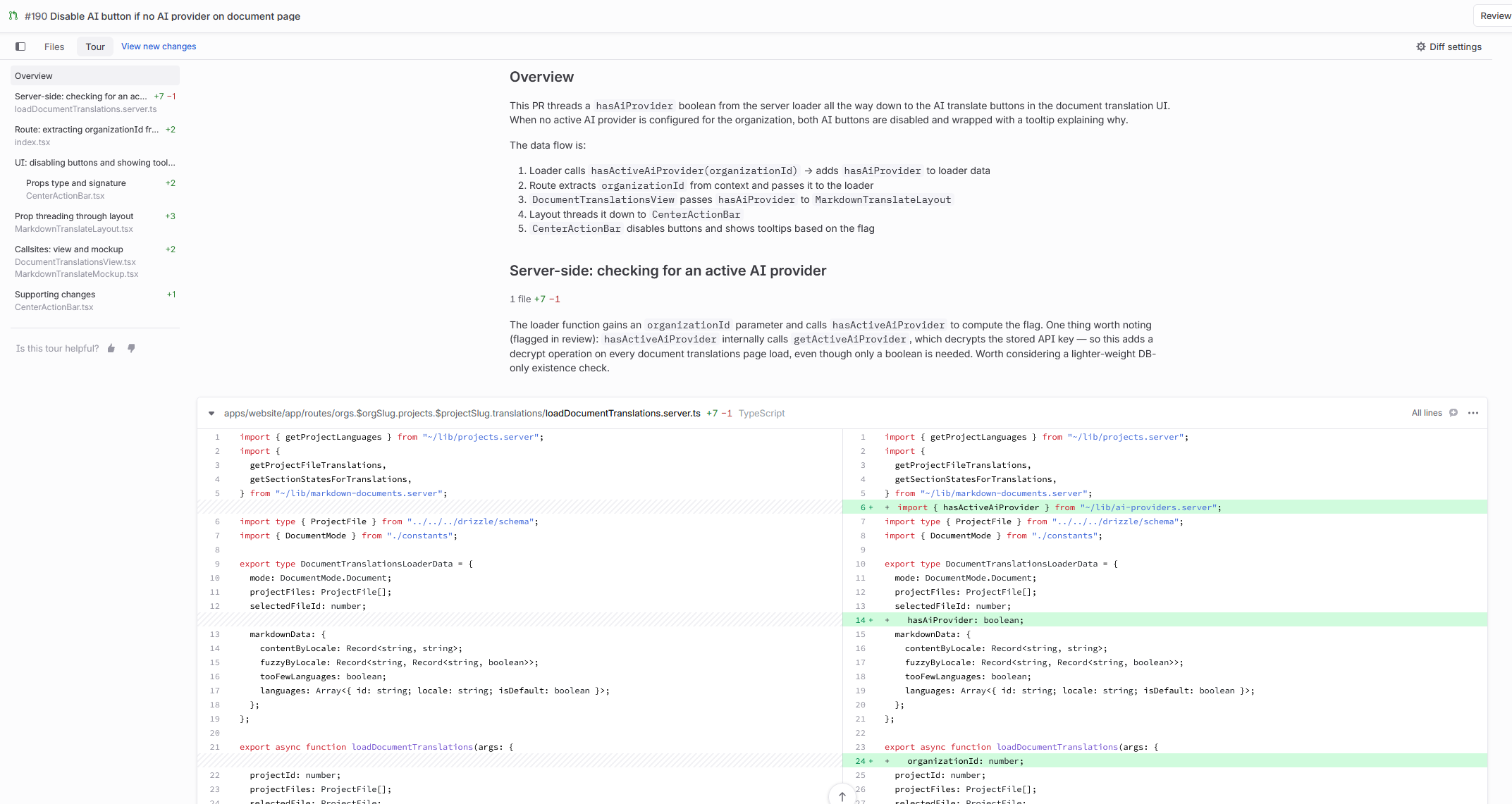Give the tour a thumbs down
The width and height of the screenshot is (1512, 804).
point(131,348)
